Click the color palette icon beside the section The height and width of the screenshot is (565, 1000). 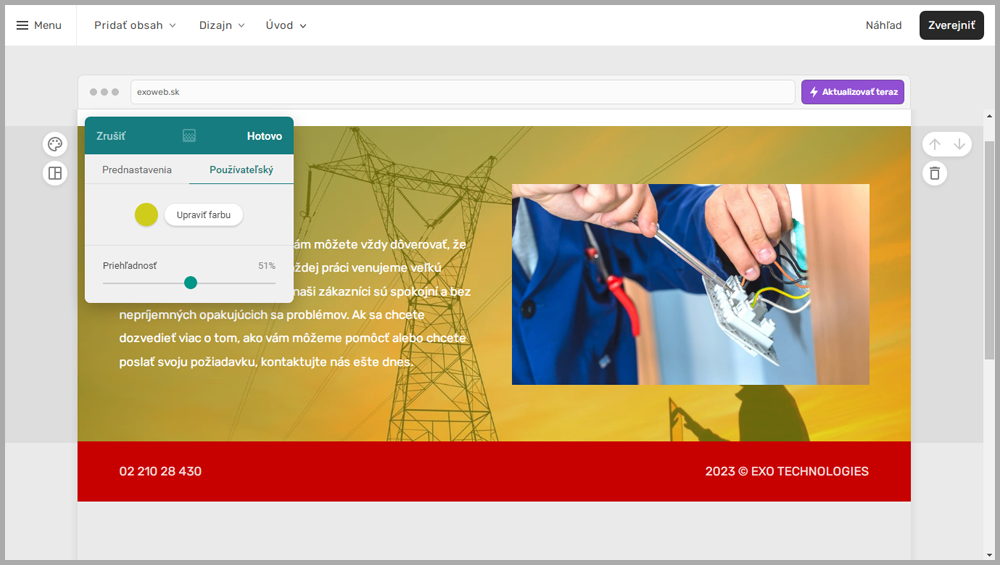tap(55, 144)
